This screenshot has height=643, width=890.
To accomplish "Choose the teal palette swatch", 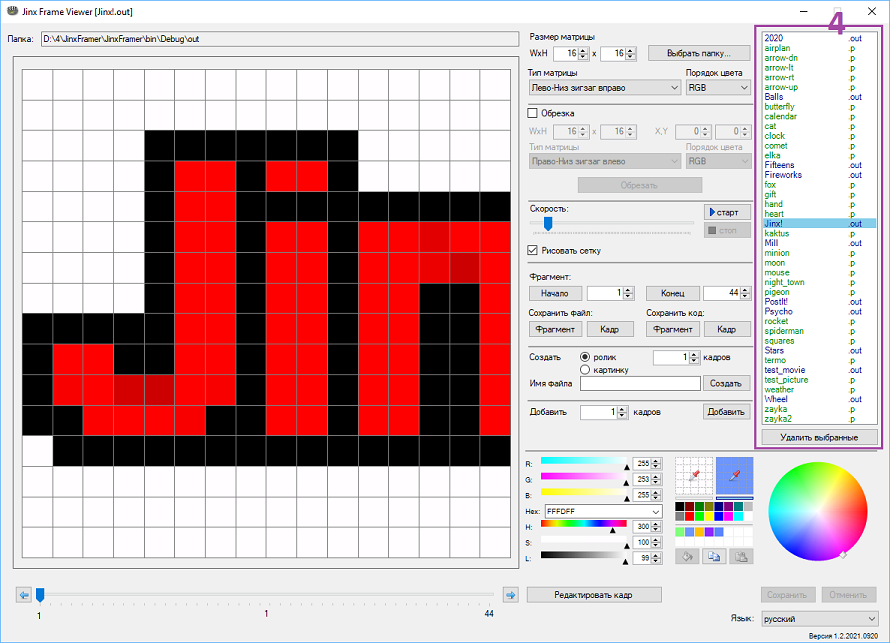I will coord(738,506).
